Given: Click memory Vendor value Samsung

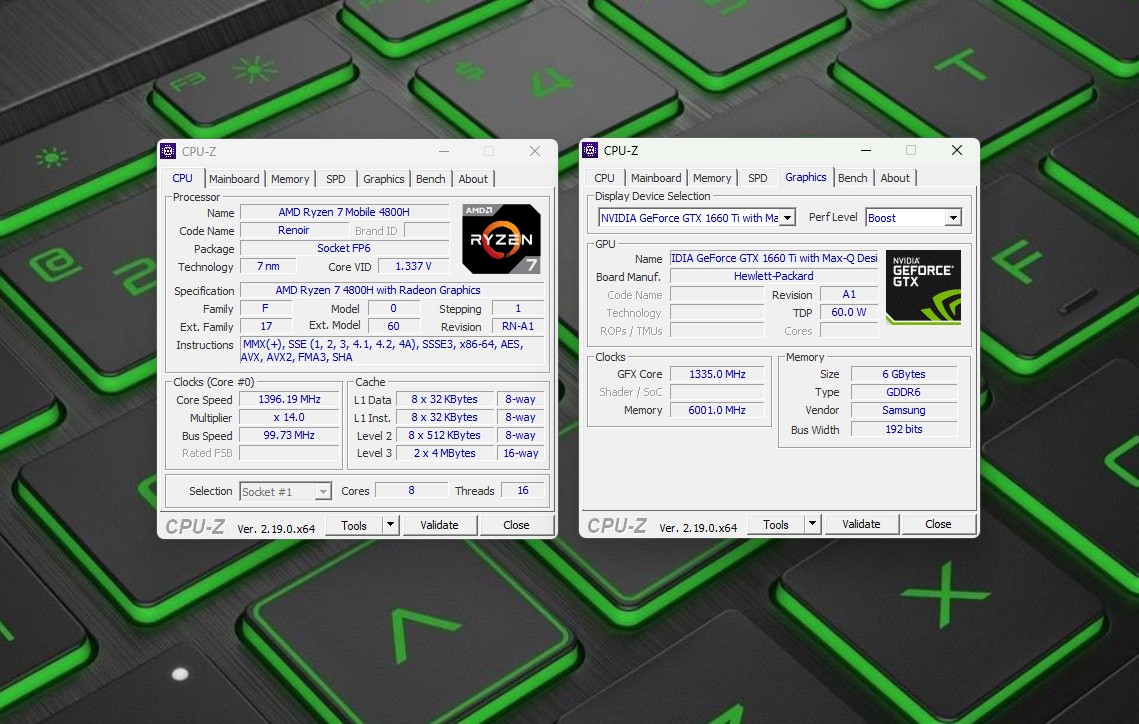Looking at the screenshot, I should pyautogui.click(x=904, y=410).
